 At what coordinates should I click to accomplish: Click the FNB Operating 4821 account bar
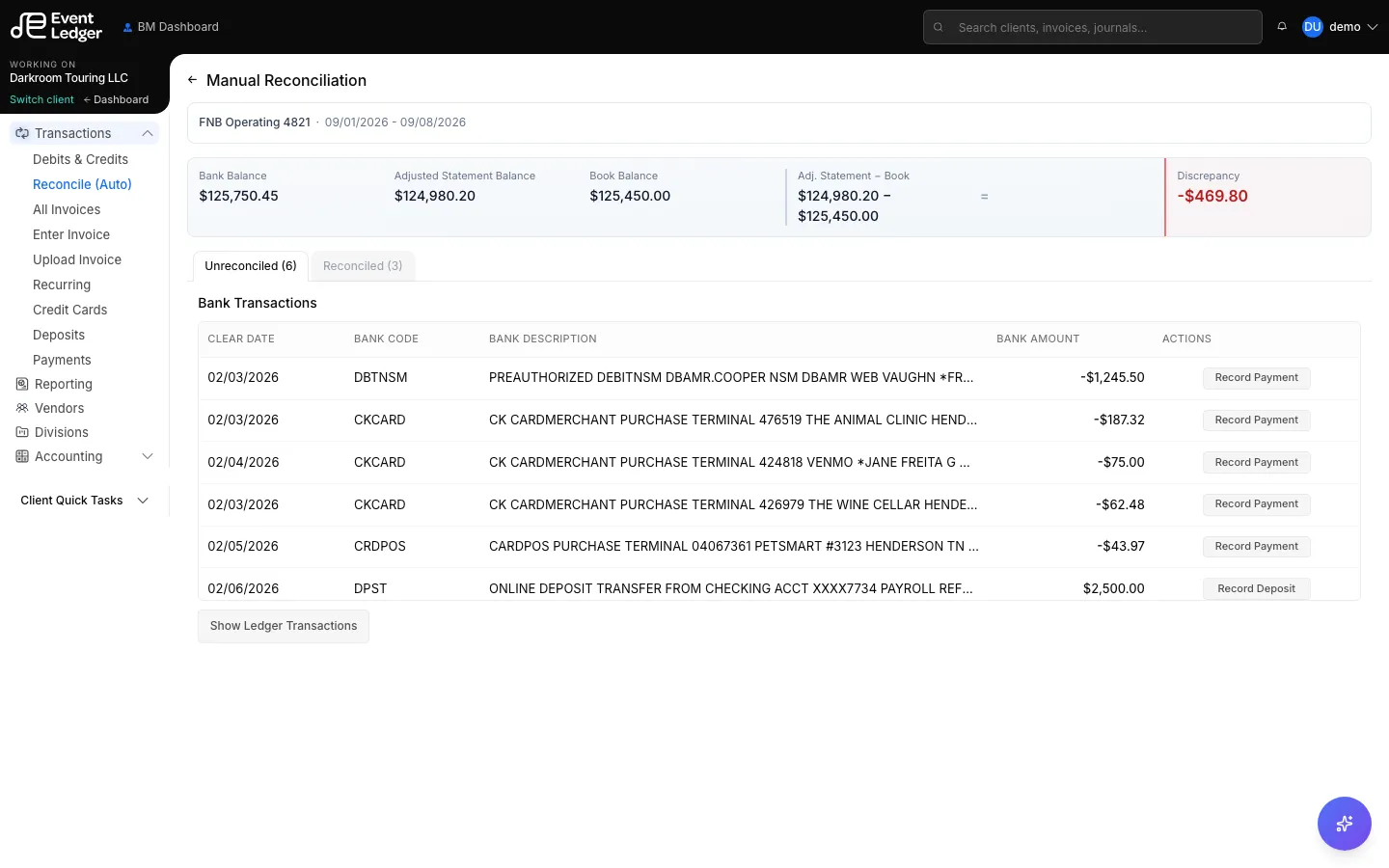(778, 122)
